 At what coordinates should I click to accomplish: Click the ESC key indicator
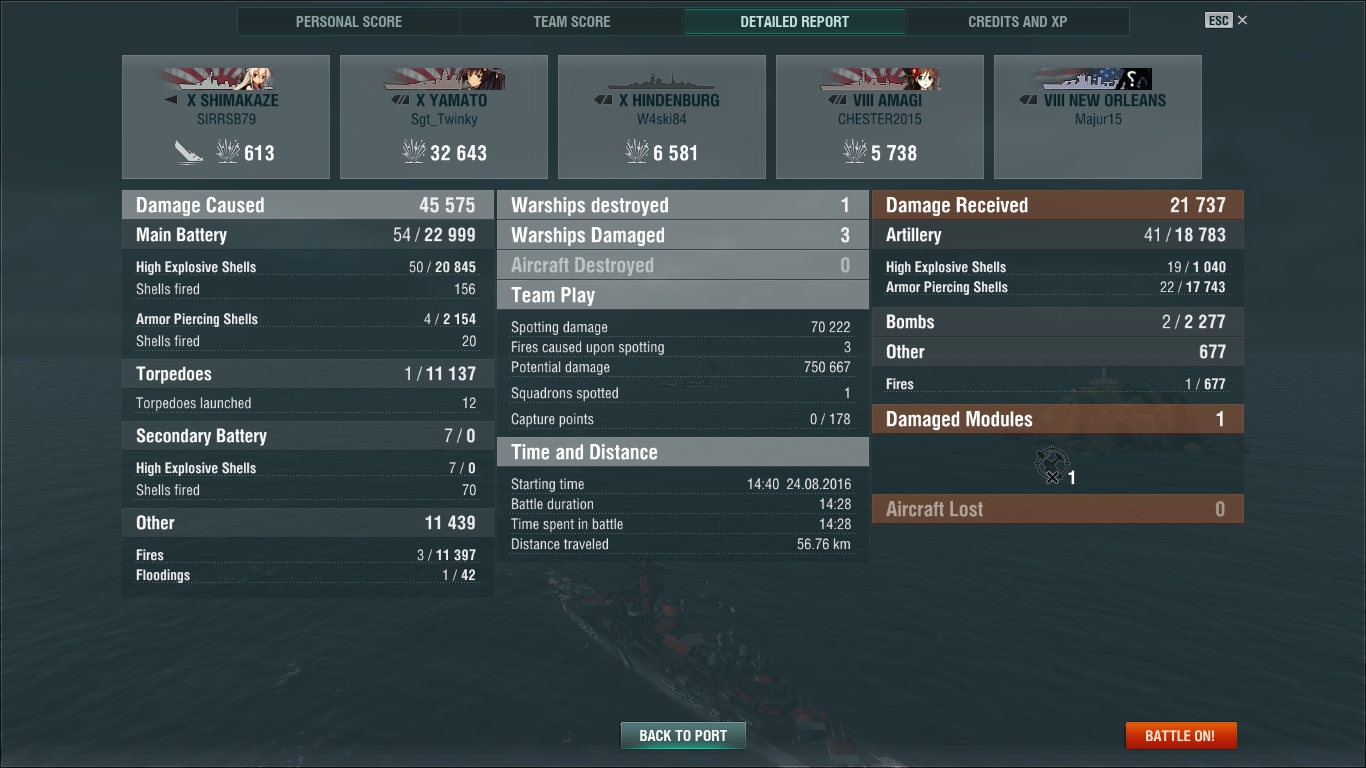[1218, 20]
